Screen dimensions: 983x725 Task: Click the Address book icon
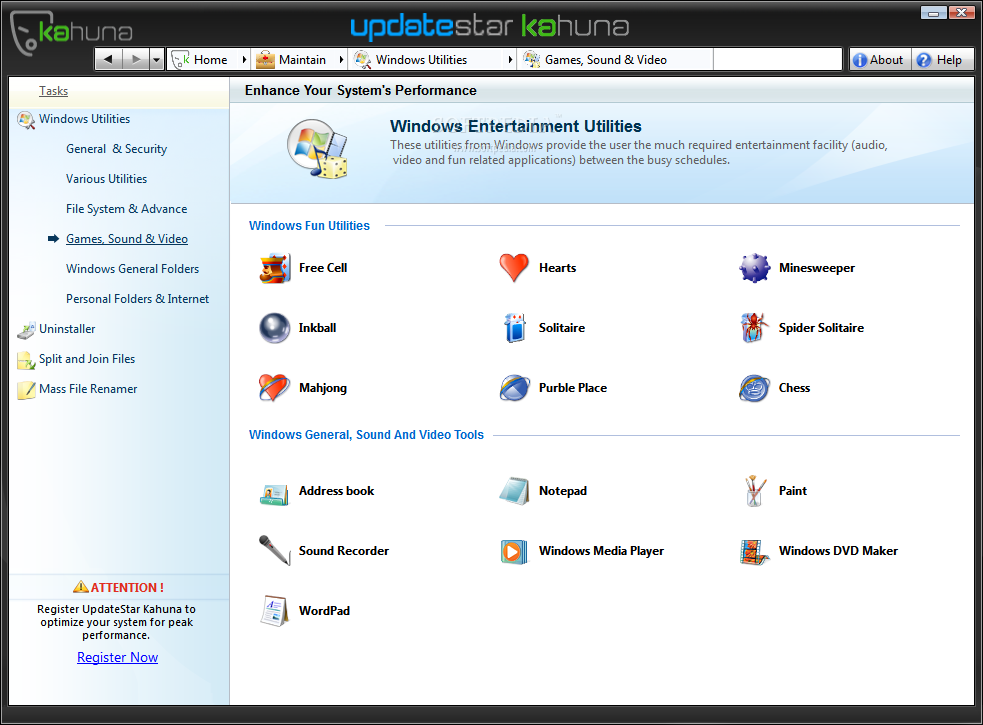point(275,494)
